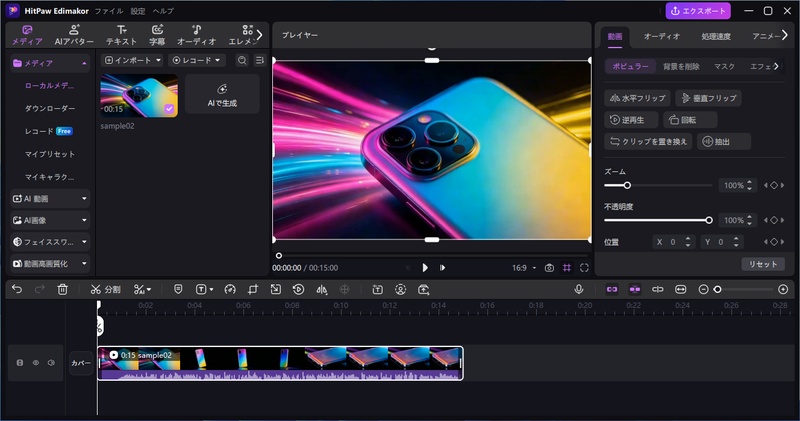Expand the 動画高画質化 section
Viewport: 800px width, 421px height.
(x=50, y=264)
